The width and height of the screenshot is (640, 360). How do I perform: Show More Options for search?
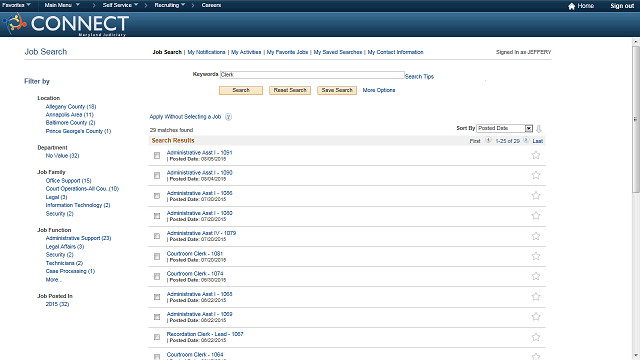379,90
